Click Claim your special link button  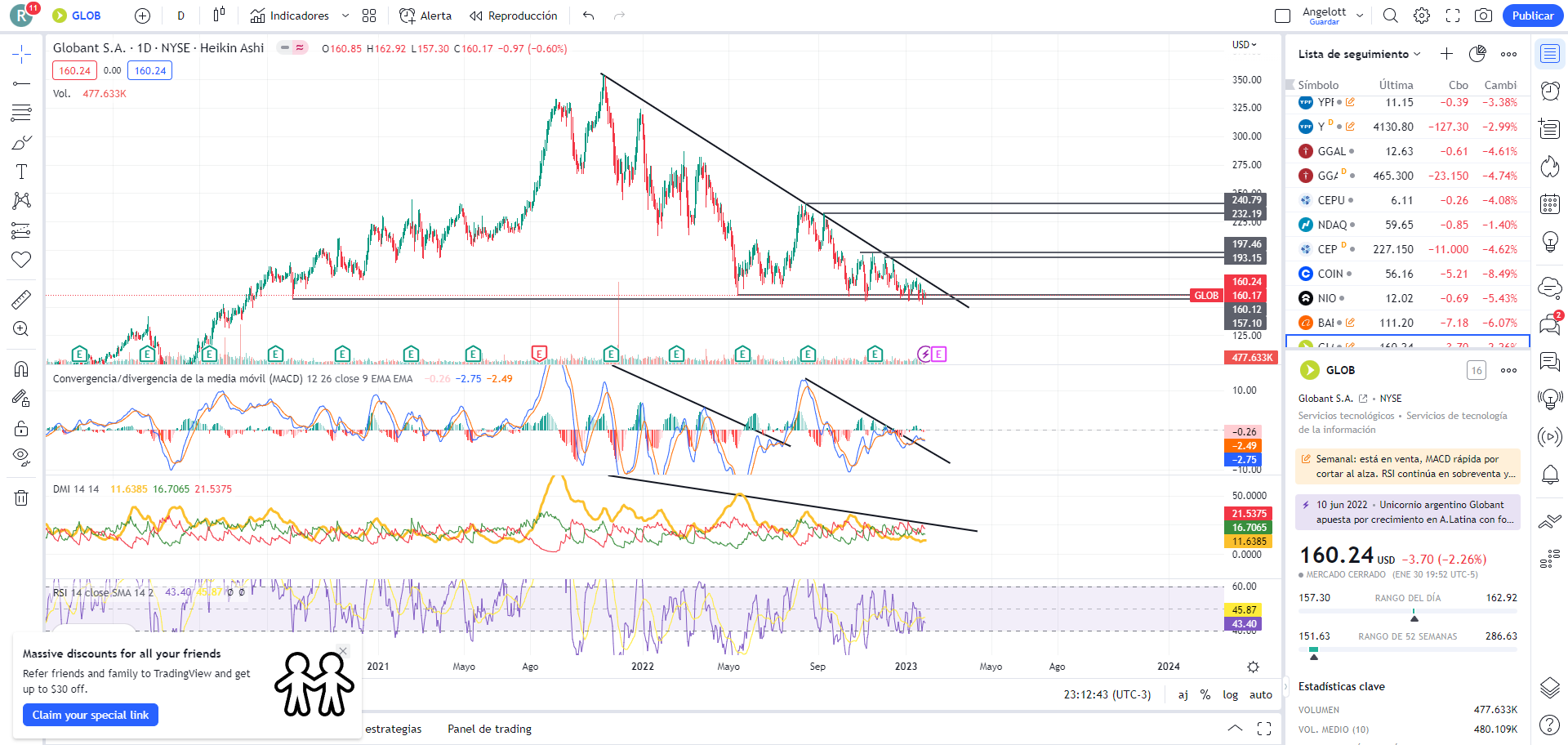(x=91, y=715)
